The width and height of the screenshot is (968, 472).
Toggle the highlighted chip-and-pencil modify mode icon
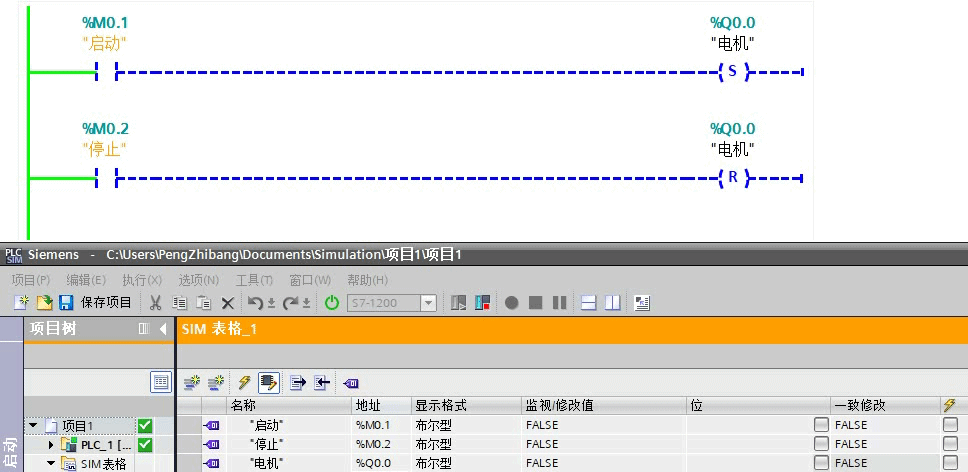pyautogui.click(x=268, y=383)
